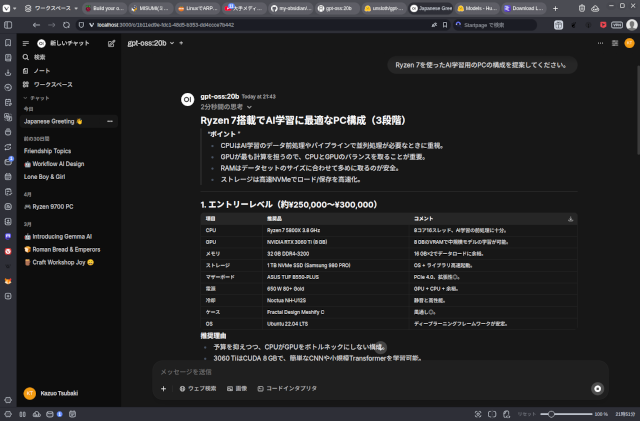
Task: Open browser profile avatar
Action: click(632, 25)
